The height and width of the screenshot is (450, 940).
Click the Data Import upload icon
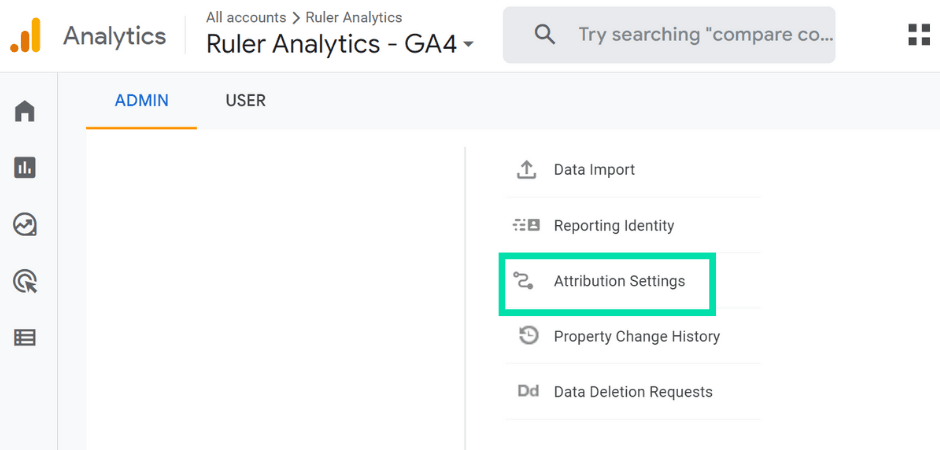pos(527,170)
